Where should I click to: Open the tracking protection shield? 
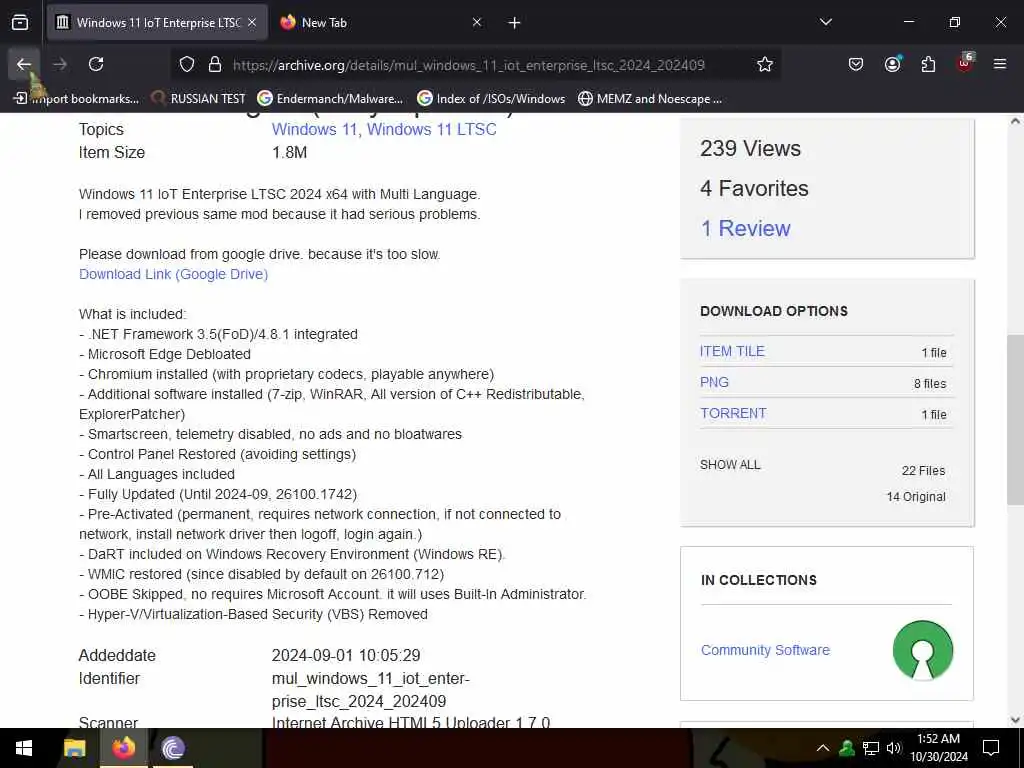(187, 65)
